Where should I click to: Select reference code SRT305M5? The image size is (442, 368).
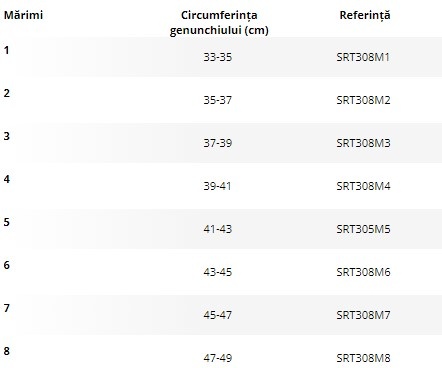point(363,229)
